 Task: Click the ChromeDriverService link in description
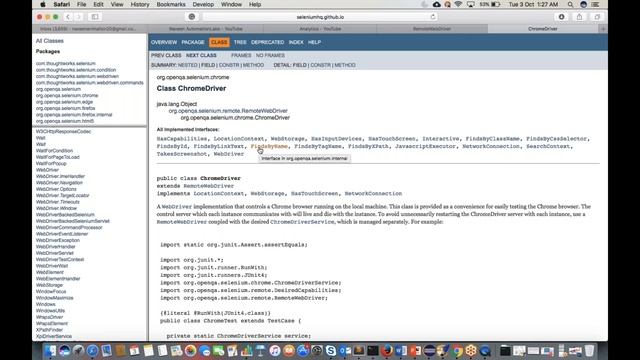click(x=302, y=222)
